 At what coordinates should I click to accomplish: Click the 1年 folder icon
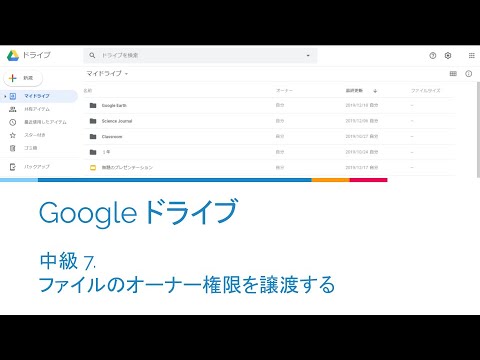(x=93, y=152)
